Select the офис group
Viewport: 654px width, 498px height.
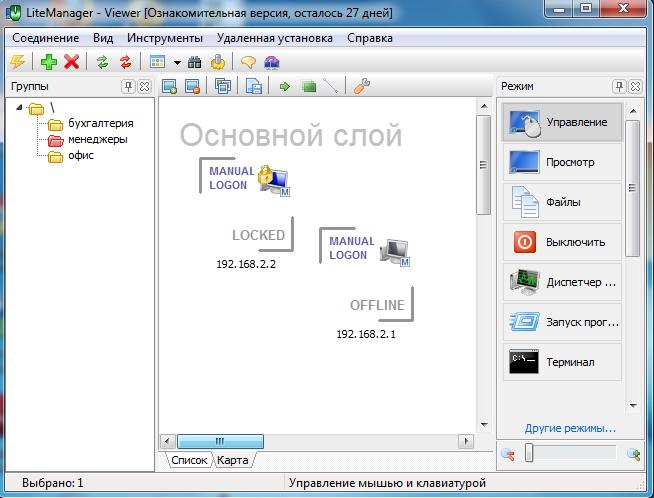(x=81, y=156)
